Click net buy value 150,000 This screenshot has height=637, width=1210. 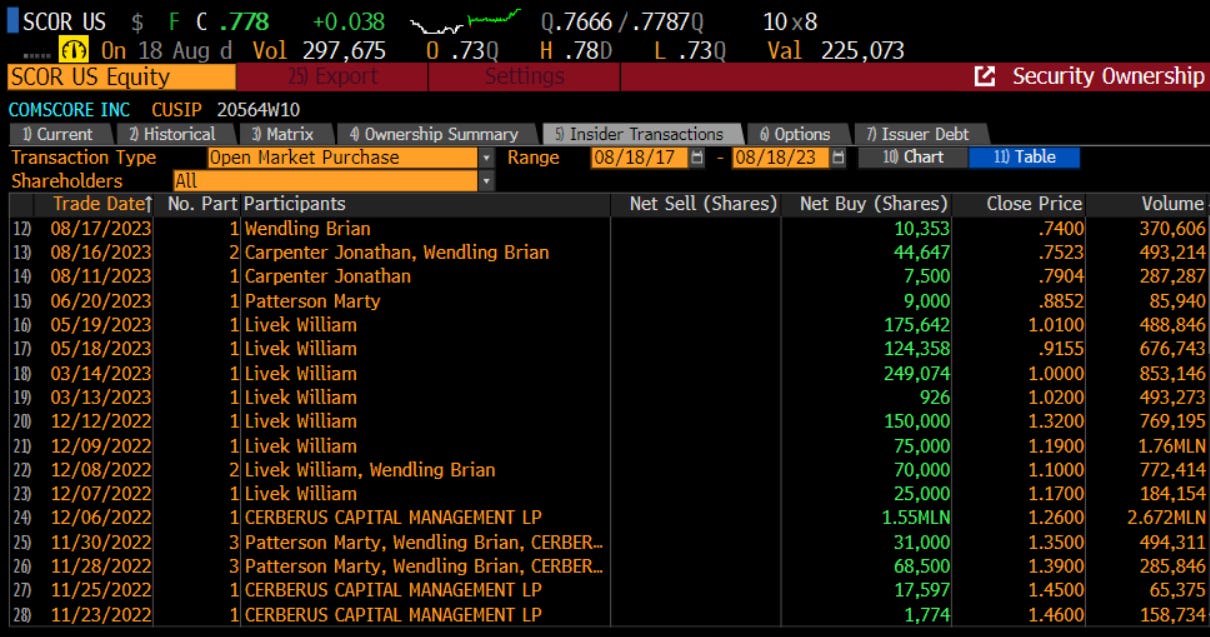click(917, 421)
